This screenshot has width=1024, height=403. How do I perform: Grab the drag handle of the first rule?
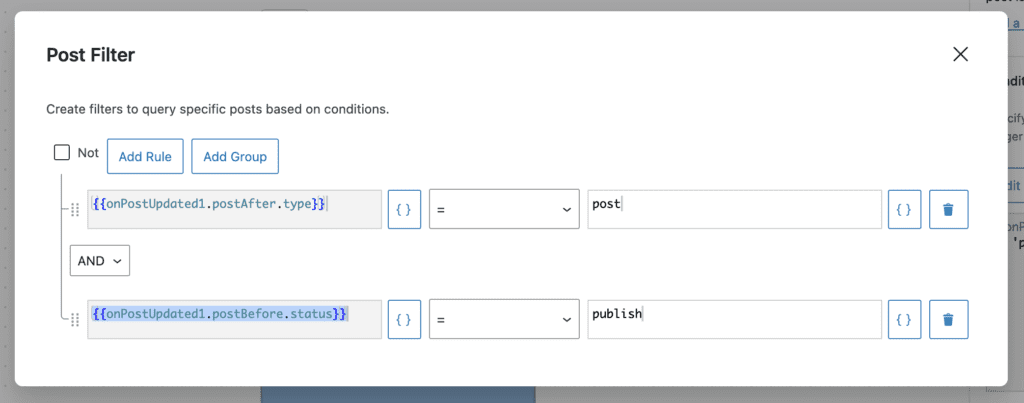coord(74,210)
